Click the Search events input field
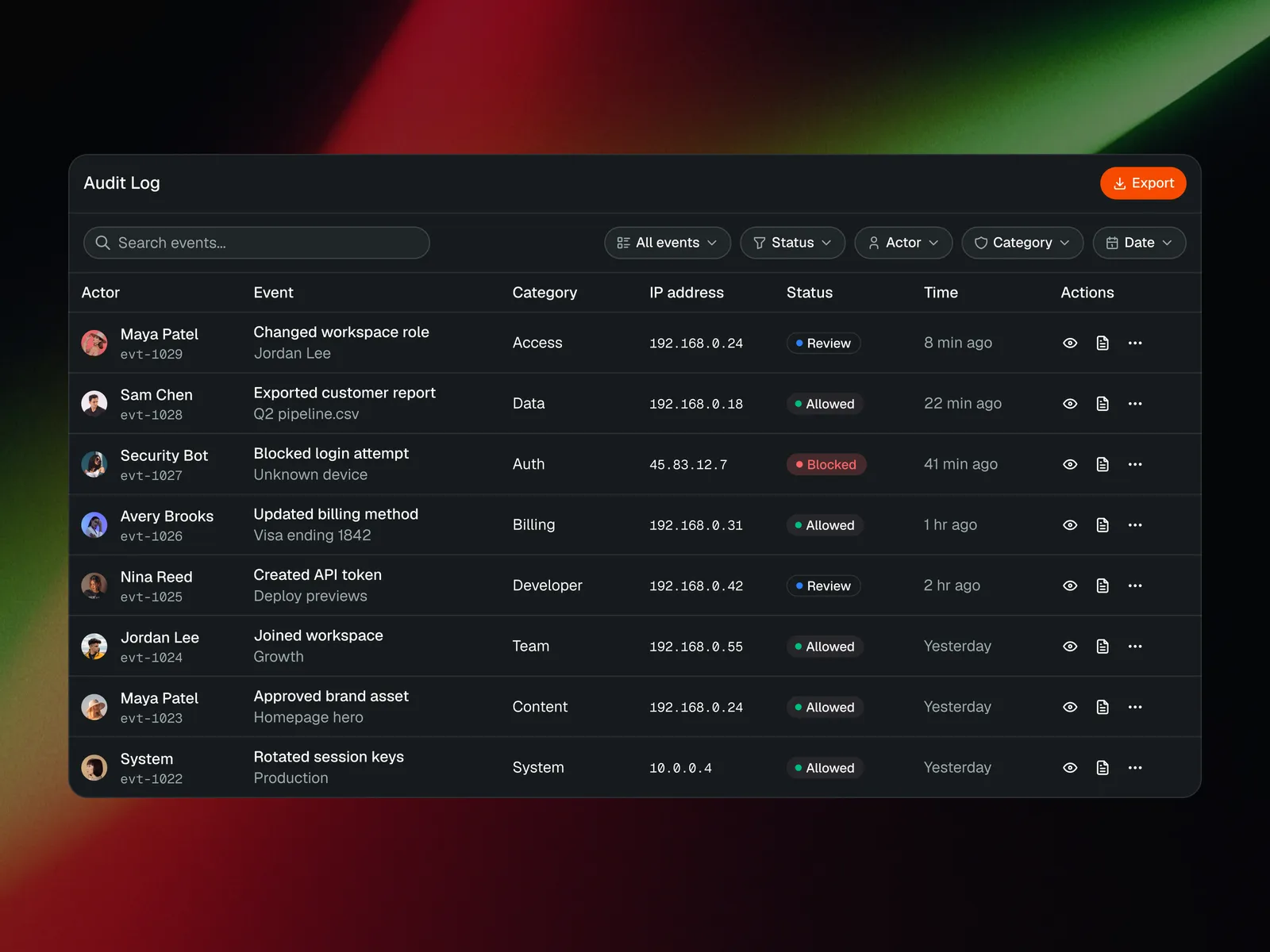The width and height of the screenshot is (1270, 952). pyautogui.click(x=256, y=243)
